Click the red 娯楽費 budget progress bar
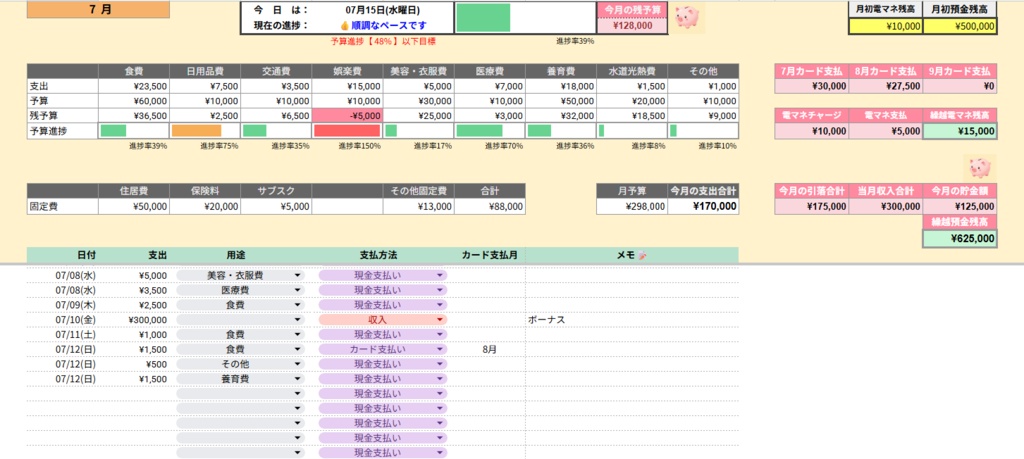The width and height of the screenshot is (1024, 459). point(347,131)
